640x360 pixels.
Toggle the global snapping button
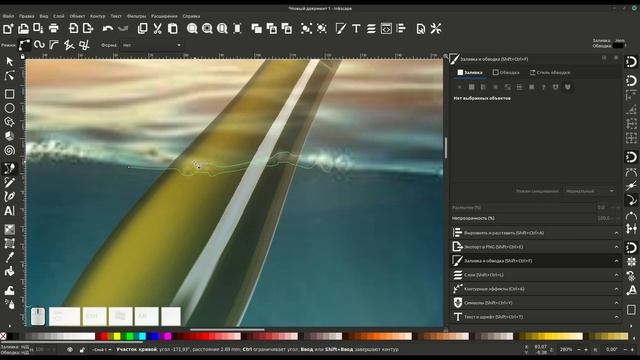[x=631, y=62]
